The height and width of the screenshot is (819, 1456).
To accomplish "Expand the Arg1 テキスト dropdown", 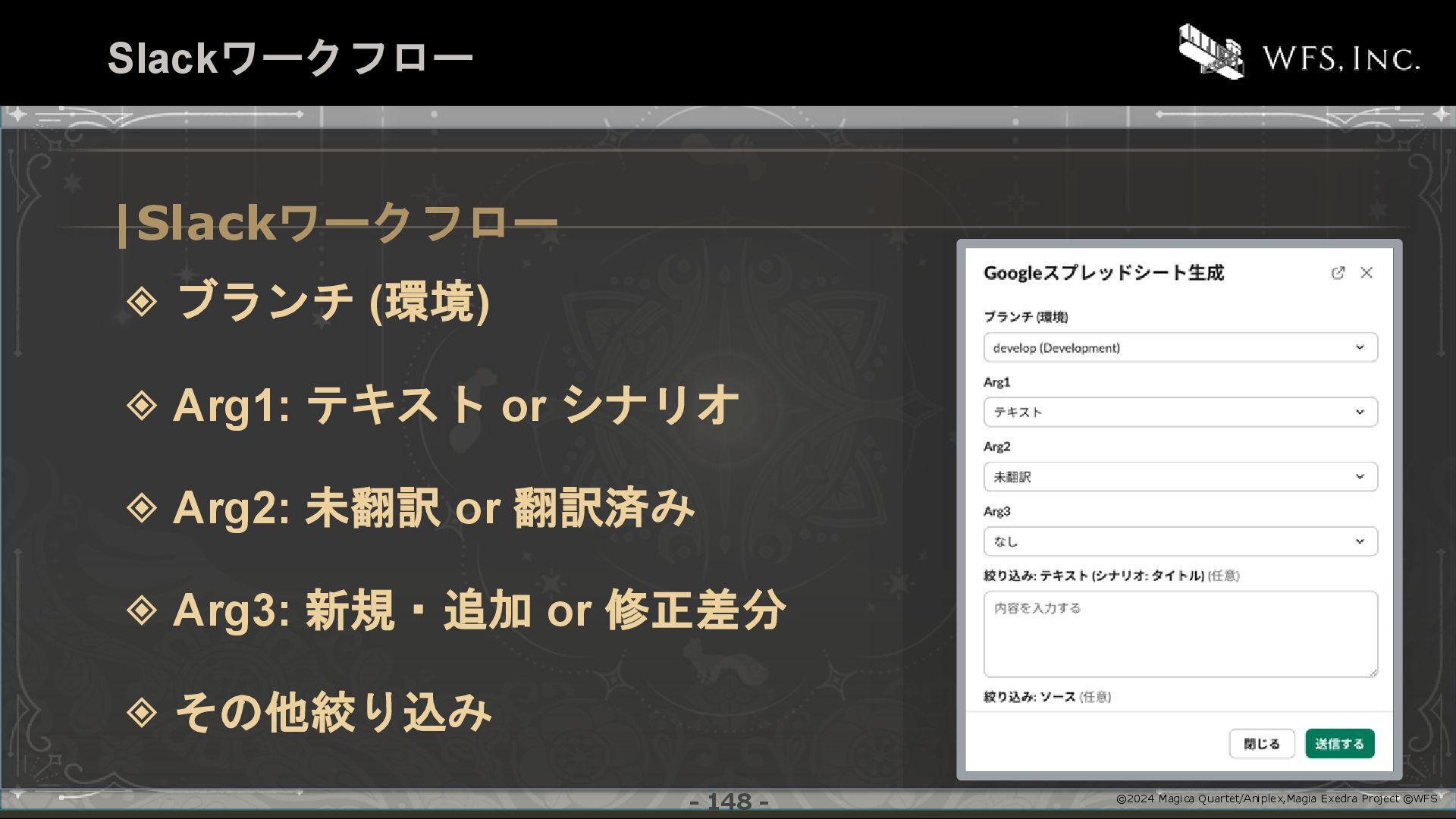I will (1181, 412).
